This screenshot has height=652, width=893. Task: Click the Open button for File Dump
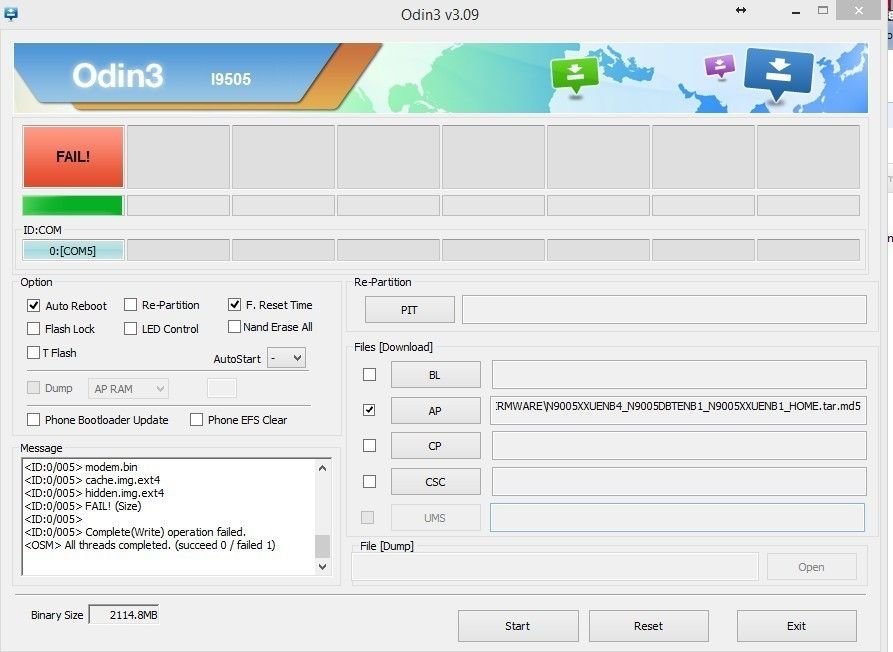tap(812, 567)
